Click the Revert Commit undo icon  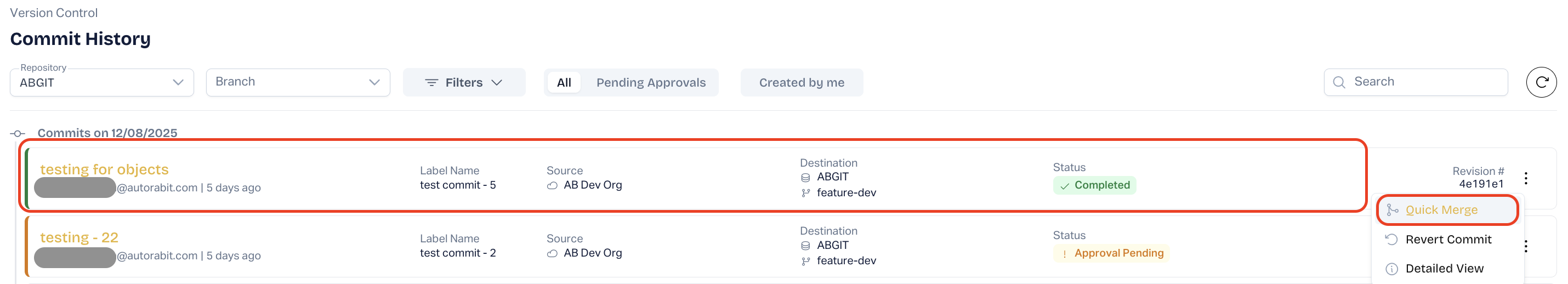(x=1391, y=240)
